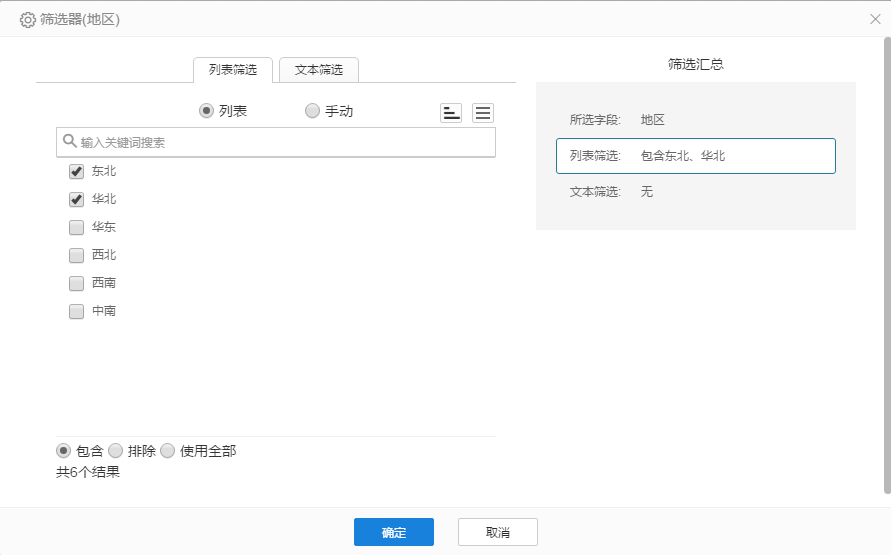Viewport: 891px width, 555px height.
Task: Open the 文本筛选 tab
Action: pyautogui.click(x=318, y=70)
